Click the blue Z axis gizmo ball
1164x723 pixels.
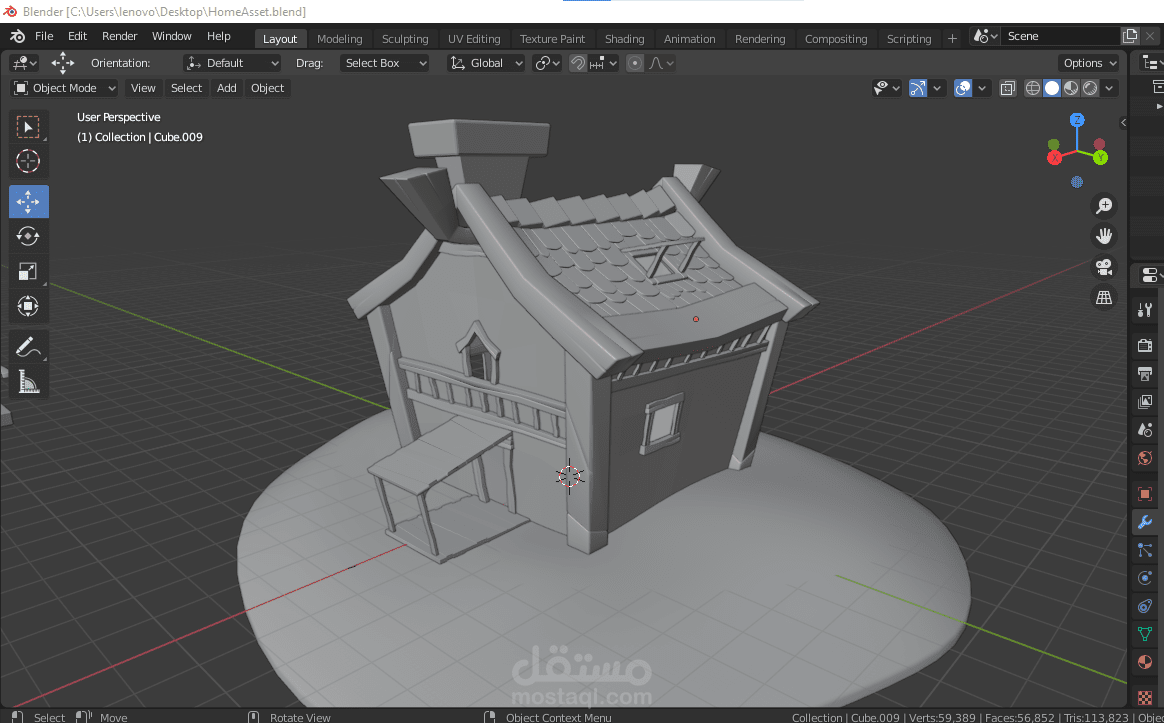[x=1077, y=120]
